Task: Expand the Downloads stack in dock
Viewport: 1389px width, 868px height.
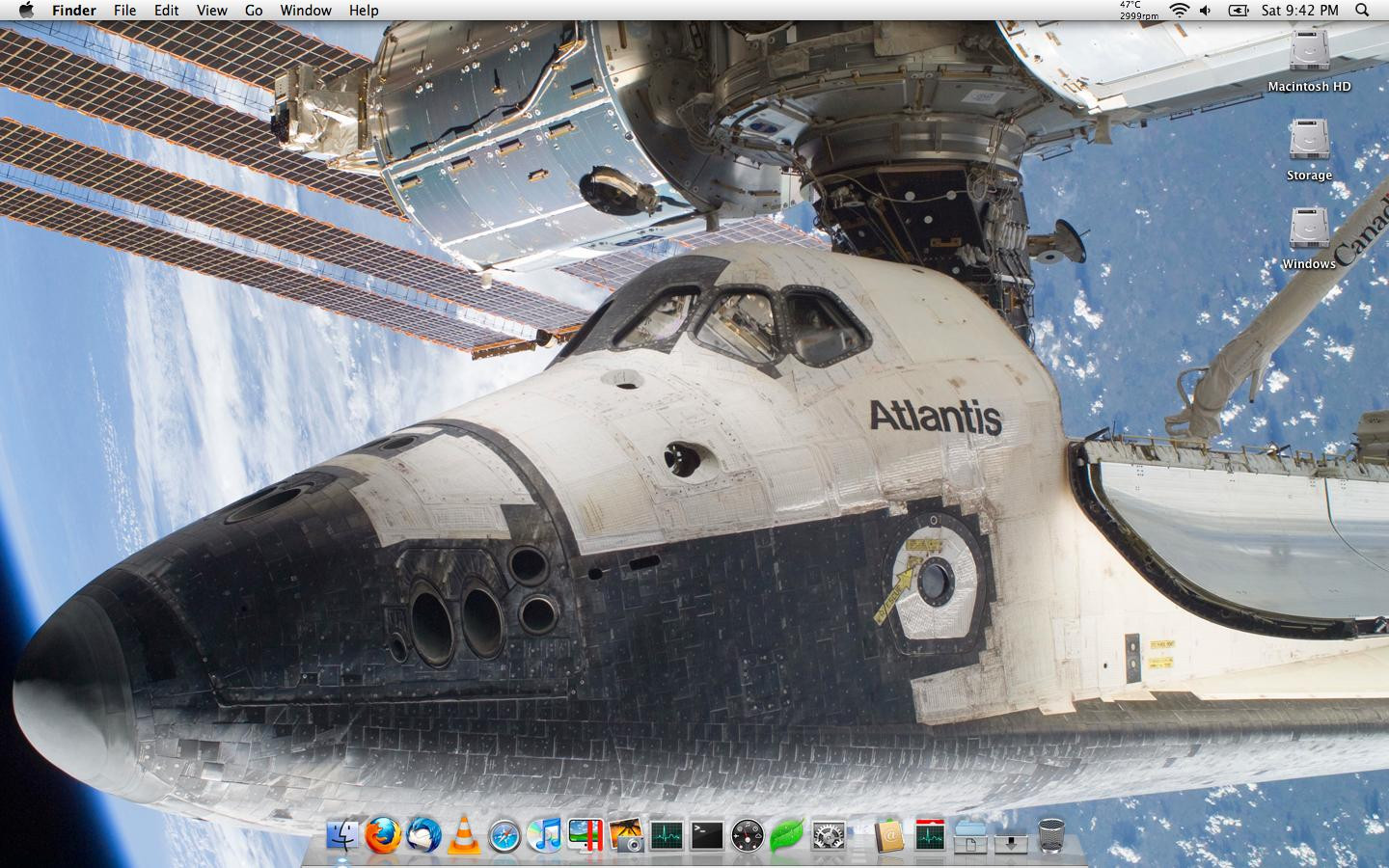Action: click(x=1011, y=835)
